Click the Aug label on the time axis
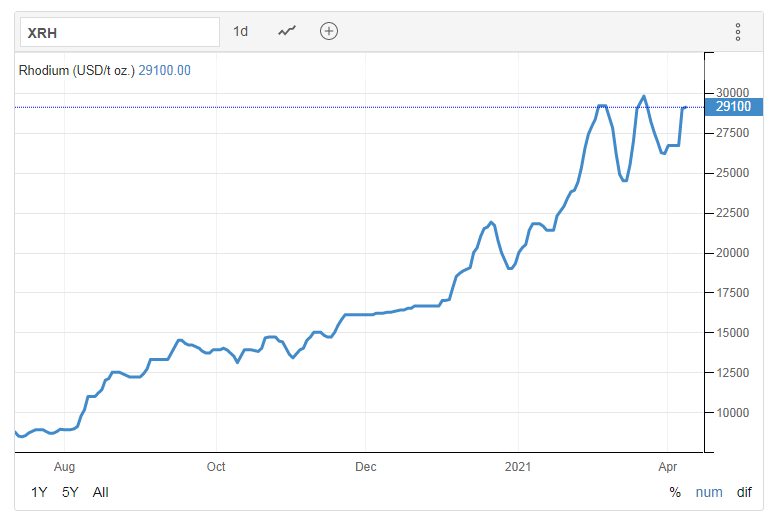The height and width of the screenshot is (522, 778). (64, 466)
